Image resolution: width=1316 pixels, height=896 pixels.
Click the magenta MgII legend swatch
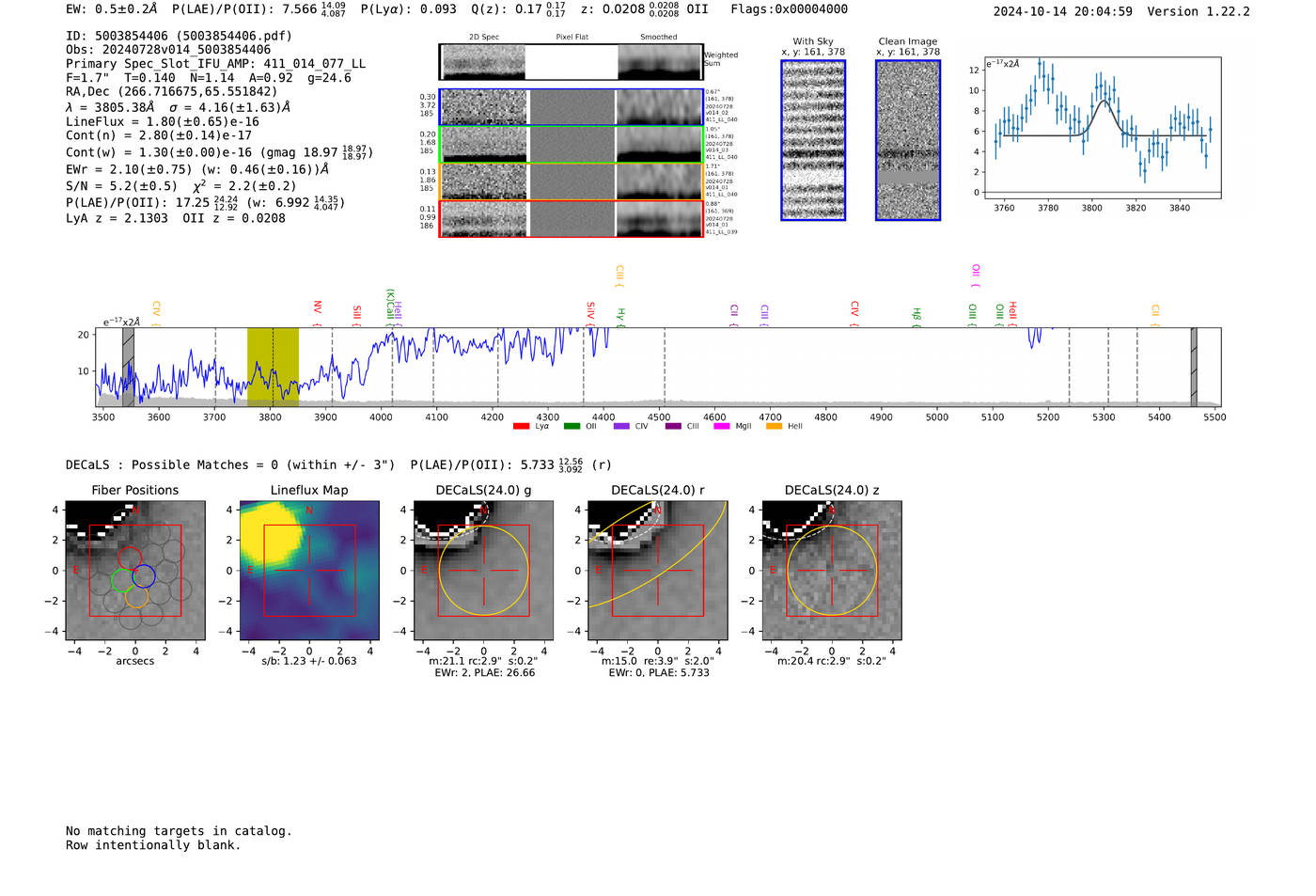pos(722,427)
